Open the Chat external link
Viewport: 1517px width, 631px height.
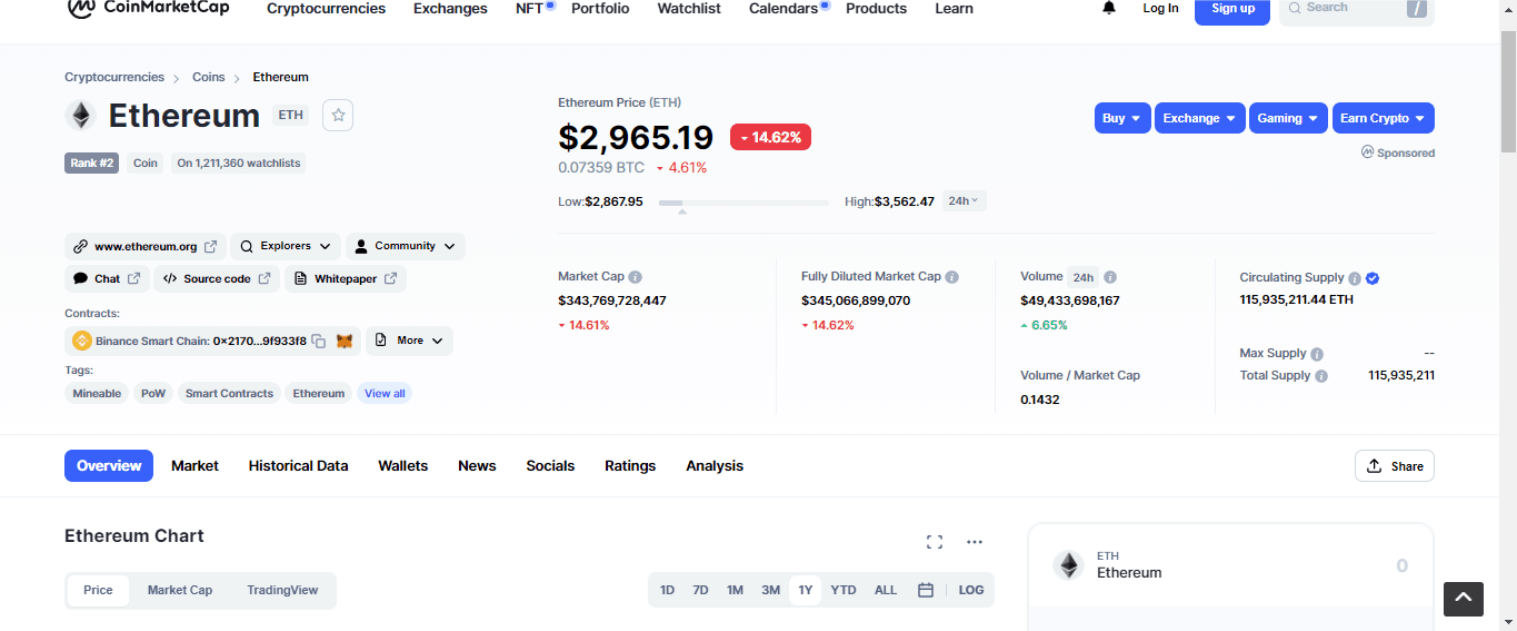[x=107, y=279]
